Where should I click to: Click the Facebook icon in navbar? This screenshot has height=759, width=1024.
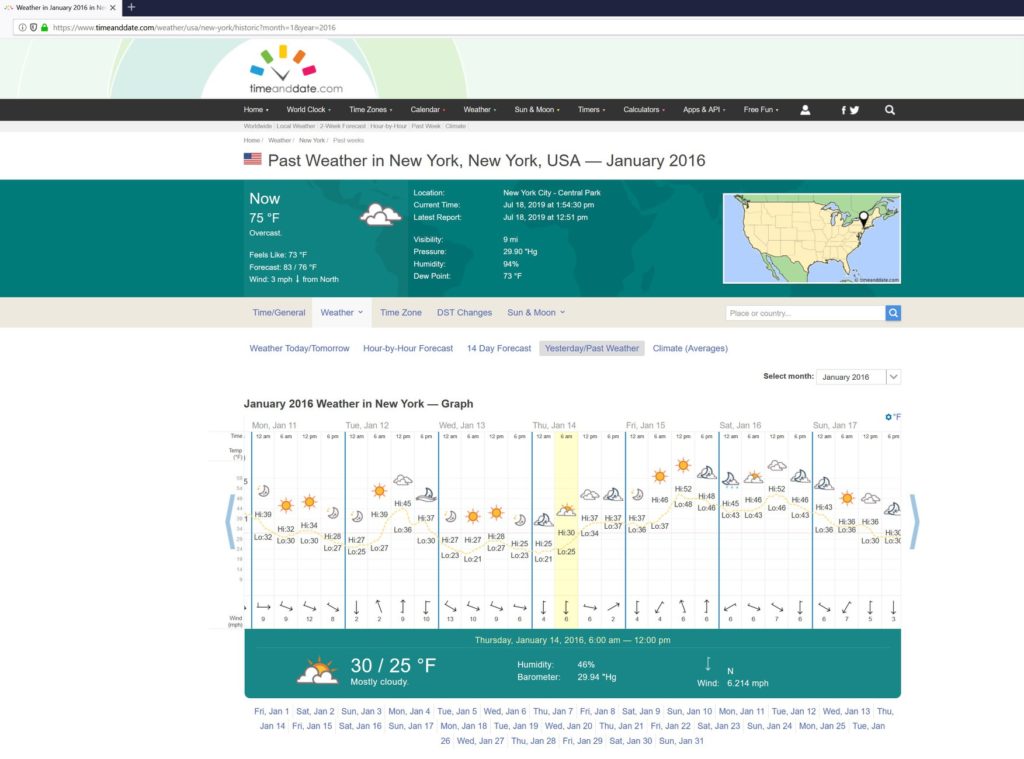[x=844, y=110]
